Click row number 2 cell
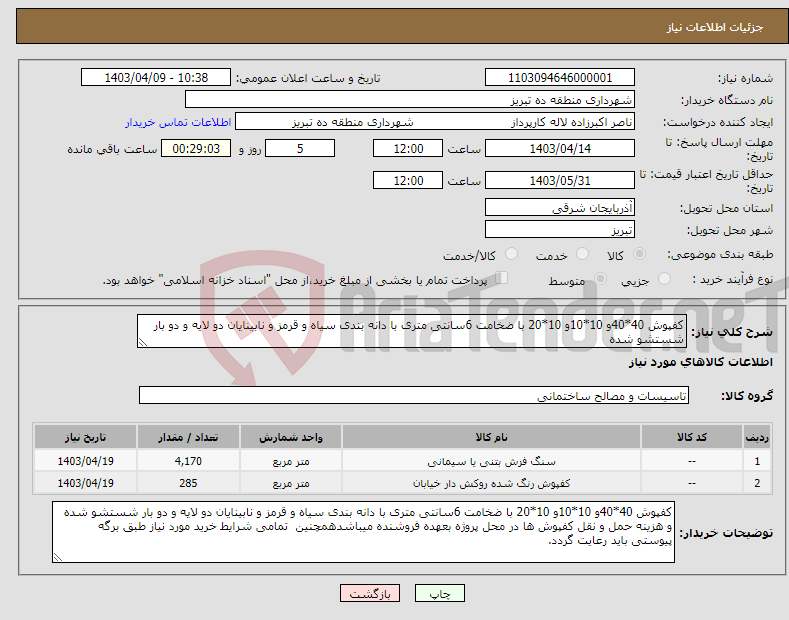The width and height of the screenshot is (789, 620). [757, 483]
